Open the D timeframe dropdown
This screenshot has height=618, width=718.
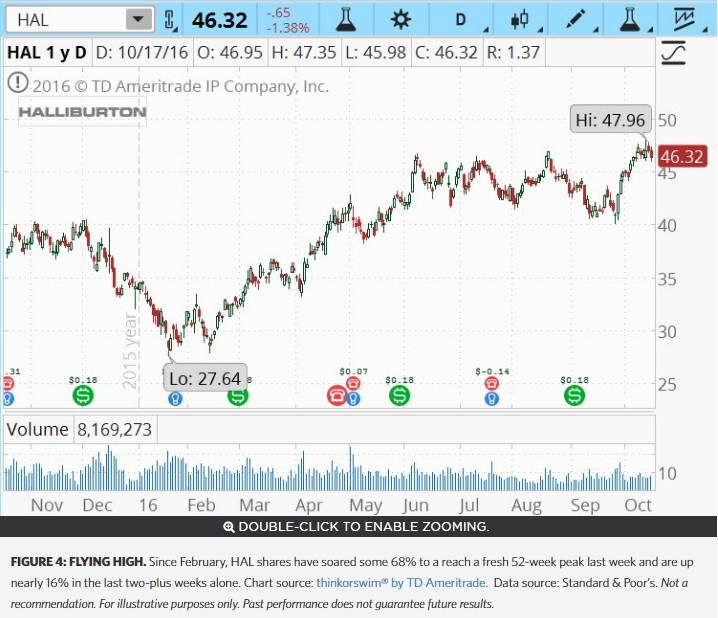pyautogui.click(x=461, y=20)
